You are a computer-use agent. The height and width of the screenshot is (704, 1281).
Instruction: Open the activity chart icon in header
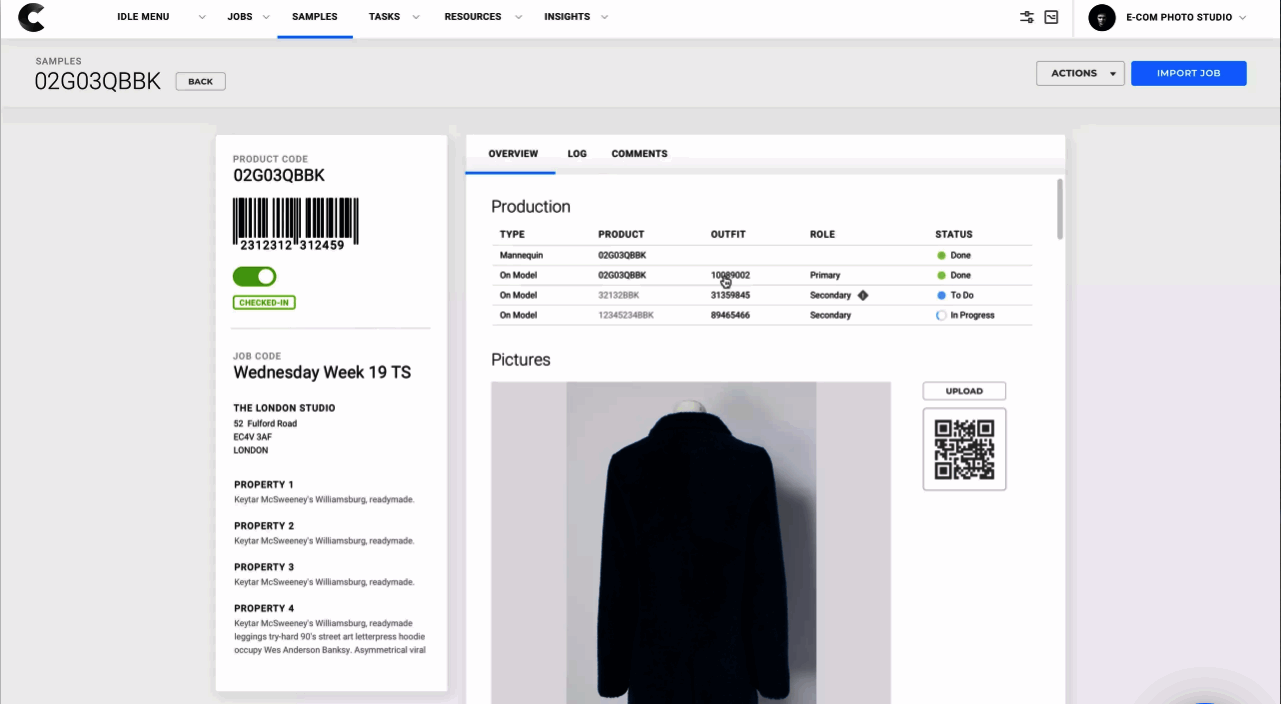(x=1051, y=17)
